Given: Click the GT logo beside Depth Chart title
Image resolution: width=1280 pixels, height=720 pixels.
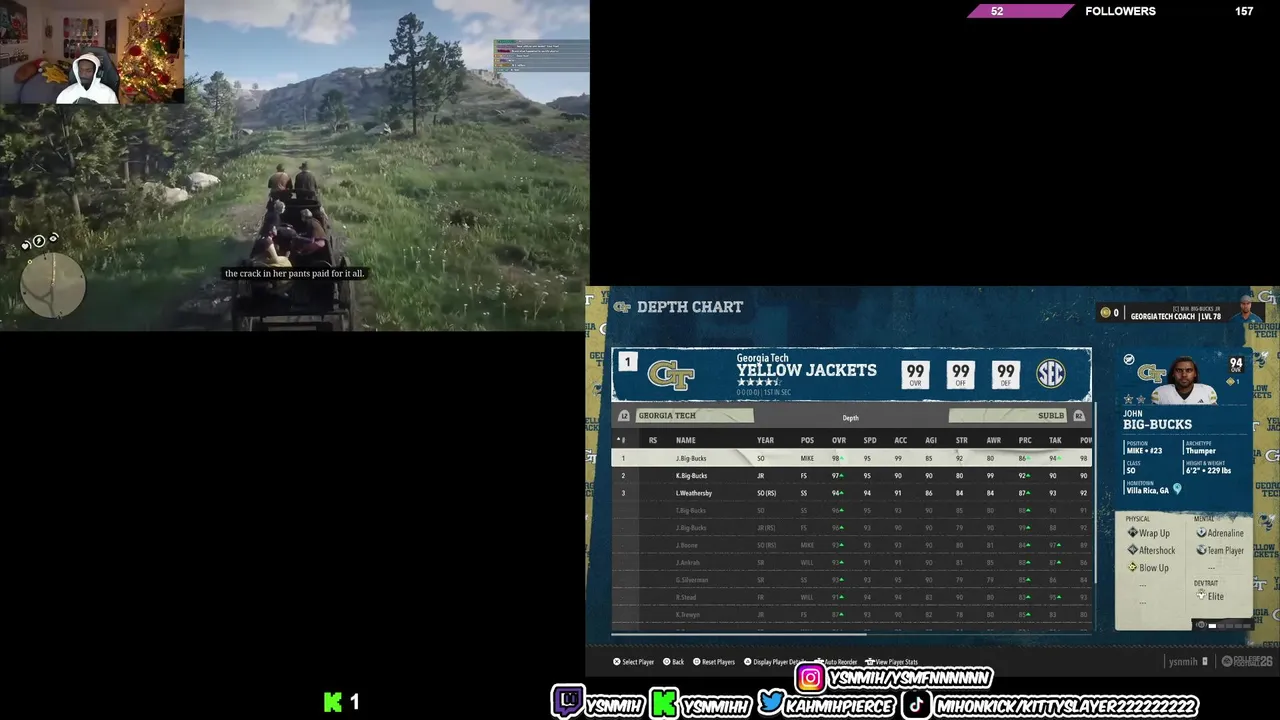Looking at the screenshot, I should pos(622,307).
